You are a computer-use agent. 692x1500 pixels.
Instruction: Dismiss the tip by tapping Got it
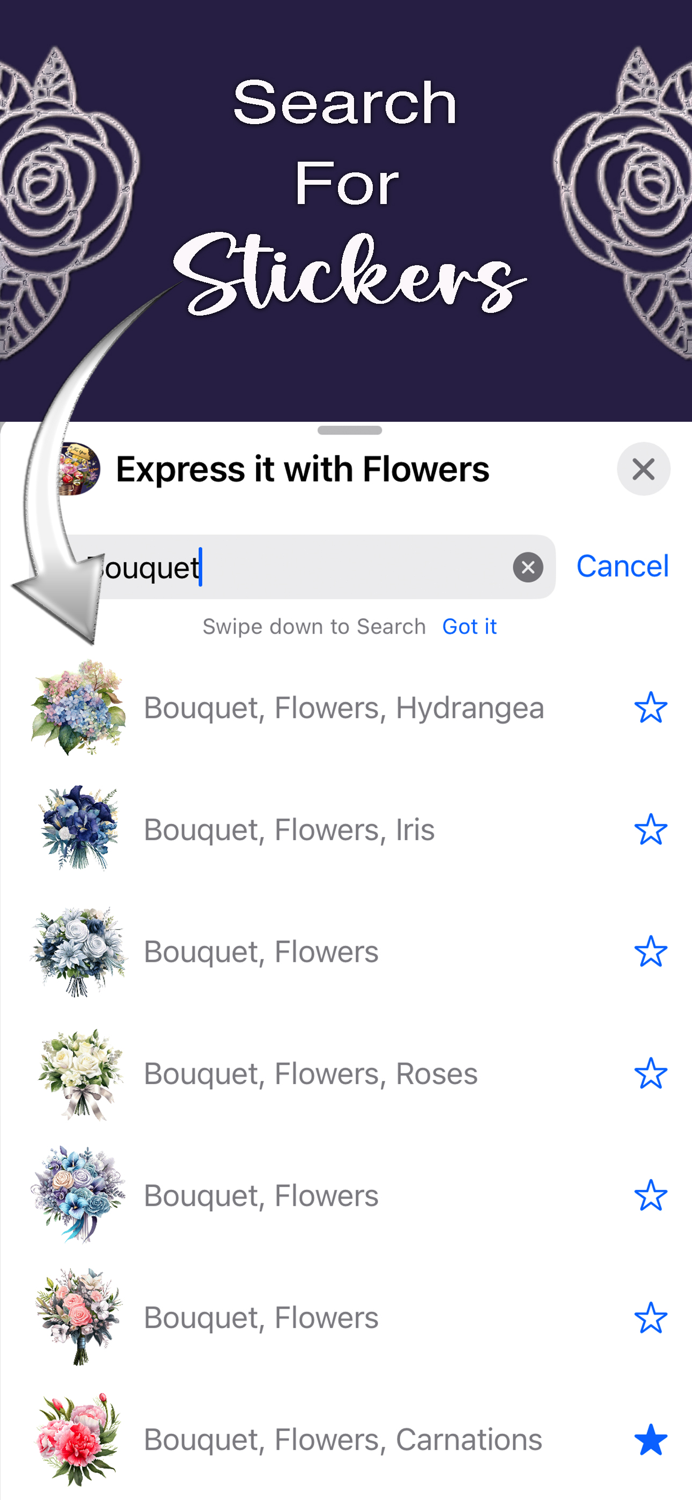(469, 626)
